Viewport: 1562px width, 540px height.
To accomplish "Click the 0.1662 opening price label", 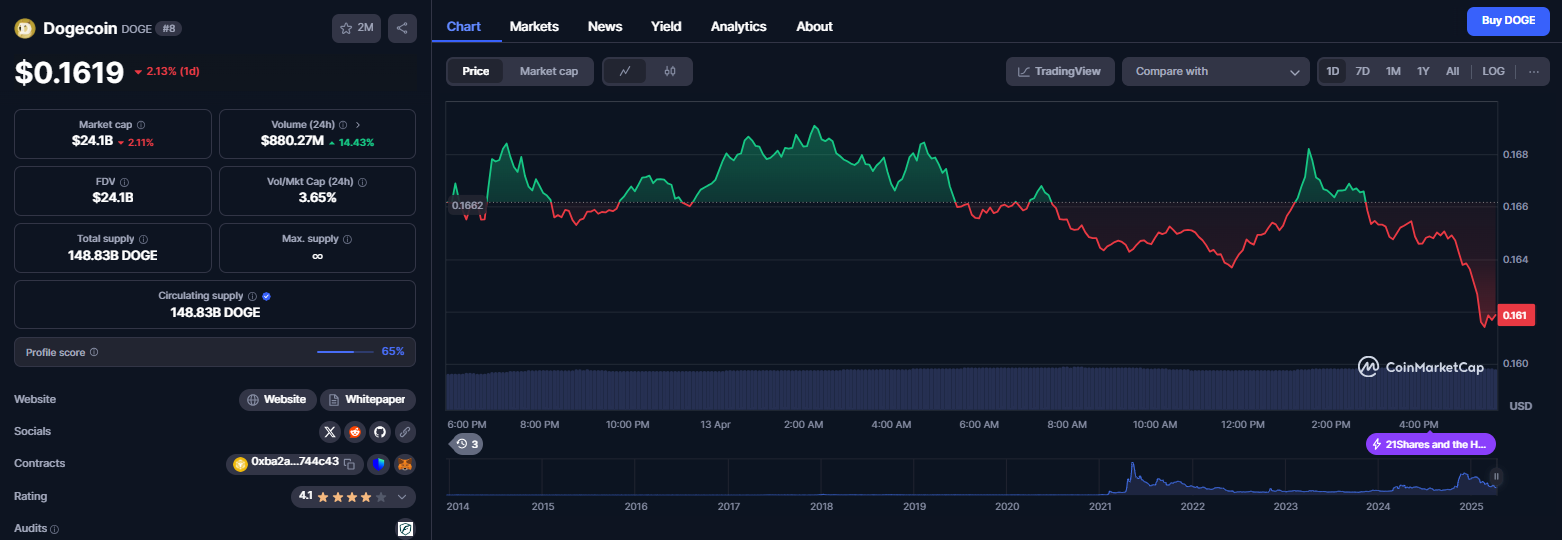I will pos(467,205).
